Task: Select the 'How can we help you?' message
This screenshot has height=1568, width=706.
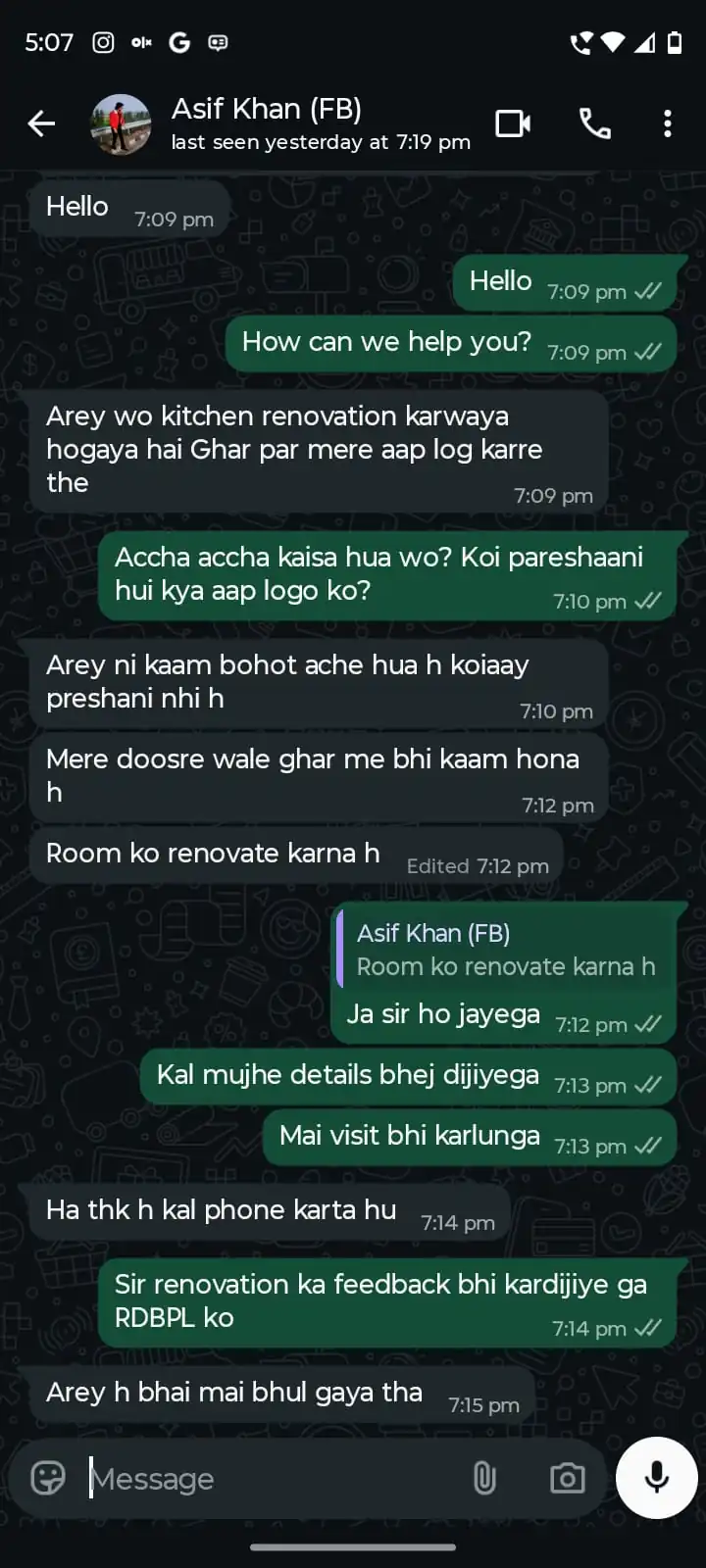Action: tap(451, 343)
